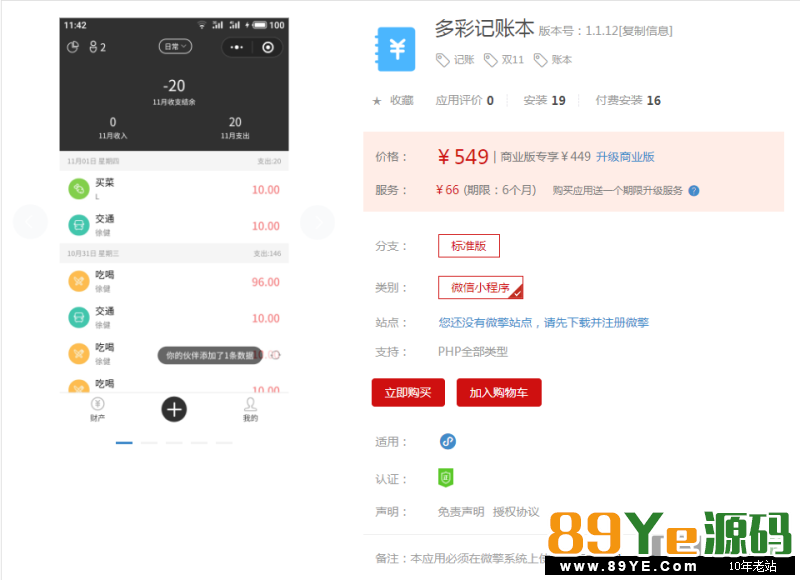Click the three-dot mini program menu icon
The image size is (800, 580).
pyautogui.click(x=237, y=47)
